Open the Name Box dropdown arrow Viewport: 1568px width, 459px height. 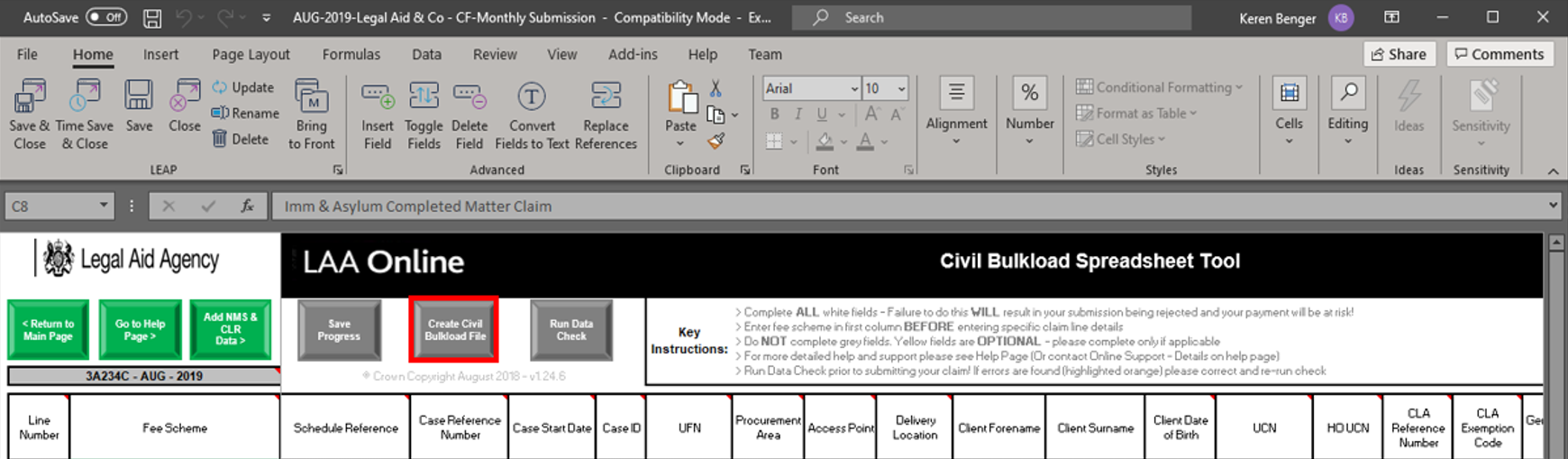pos(104,206)
